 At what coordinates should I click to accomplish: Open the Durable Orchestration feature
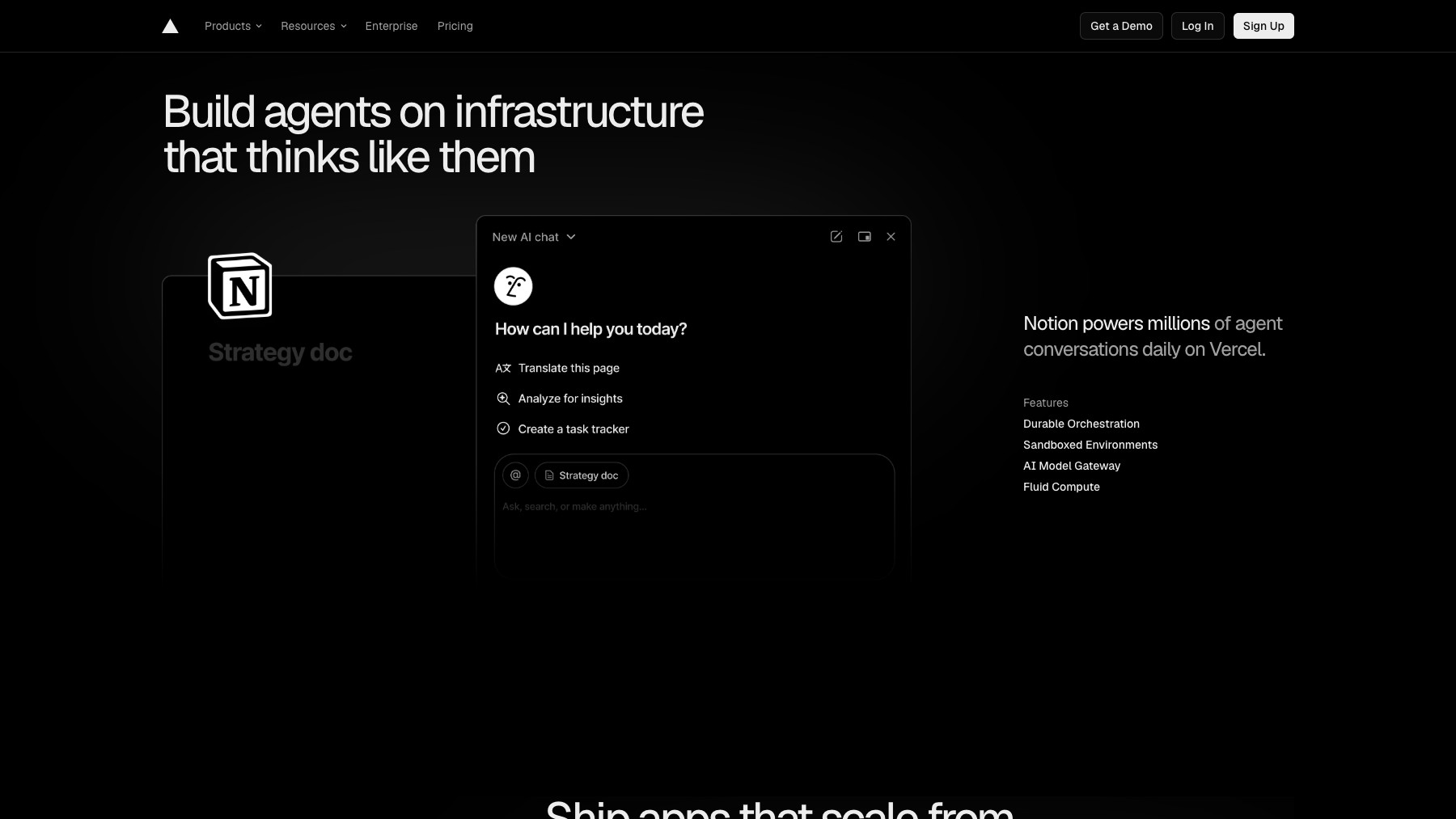pos(1081,424)
